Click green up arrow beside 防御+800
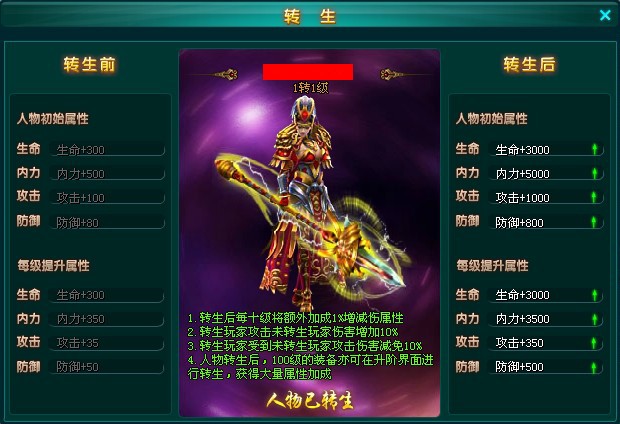This screenshot has width=620, height=424. tap(594, 222)
